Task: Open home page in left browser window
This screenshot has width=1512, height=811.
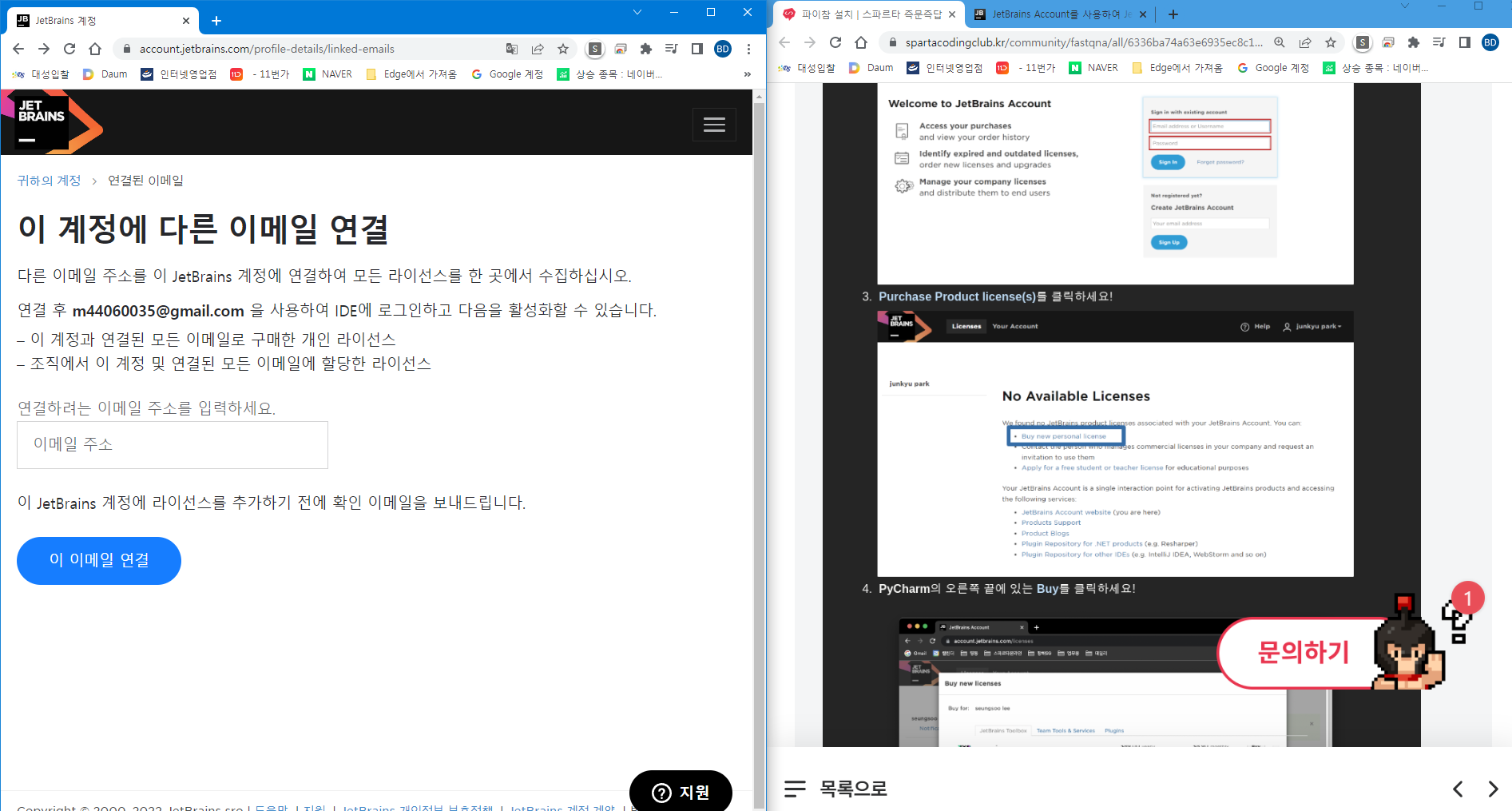Action: click(x=95, y=49)
